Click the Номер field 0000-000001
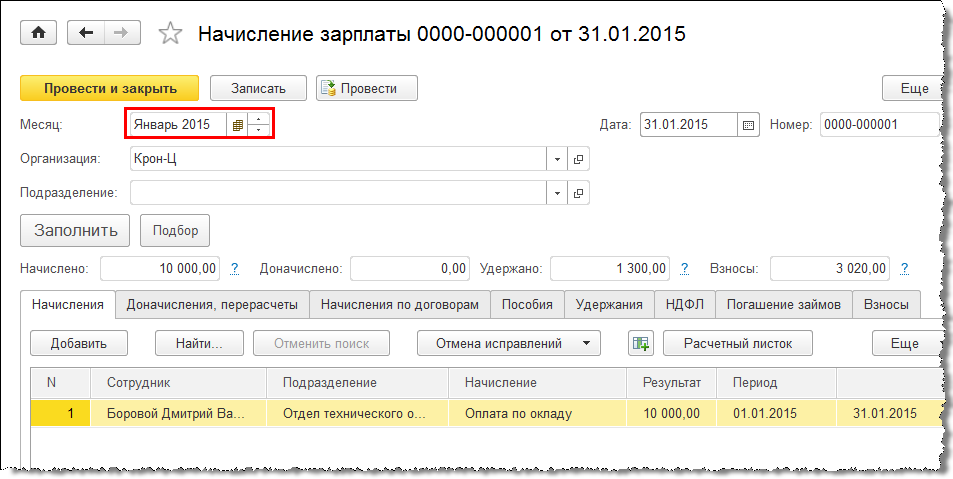Viewport: 953px width, 479px height. (x=879, y=125)
